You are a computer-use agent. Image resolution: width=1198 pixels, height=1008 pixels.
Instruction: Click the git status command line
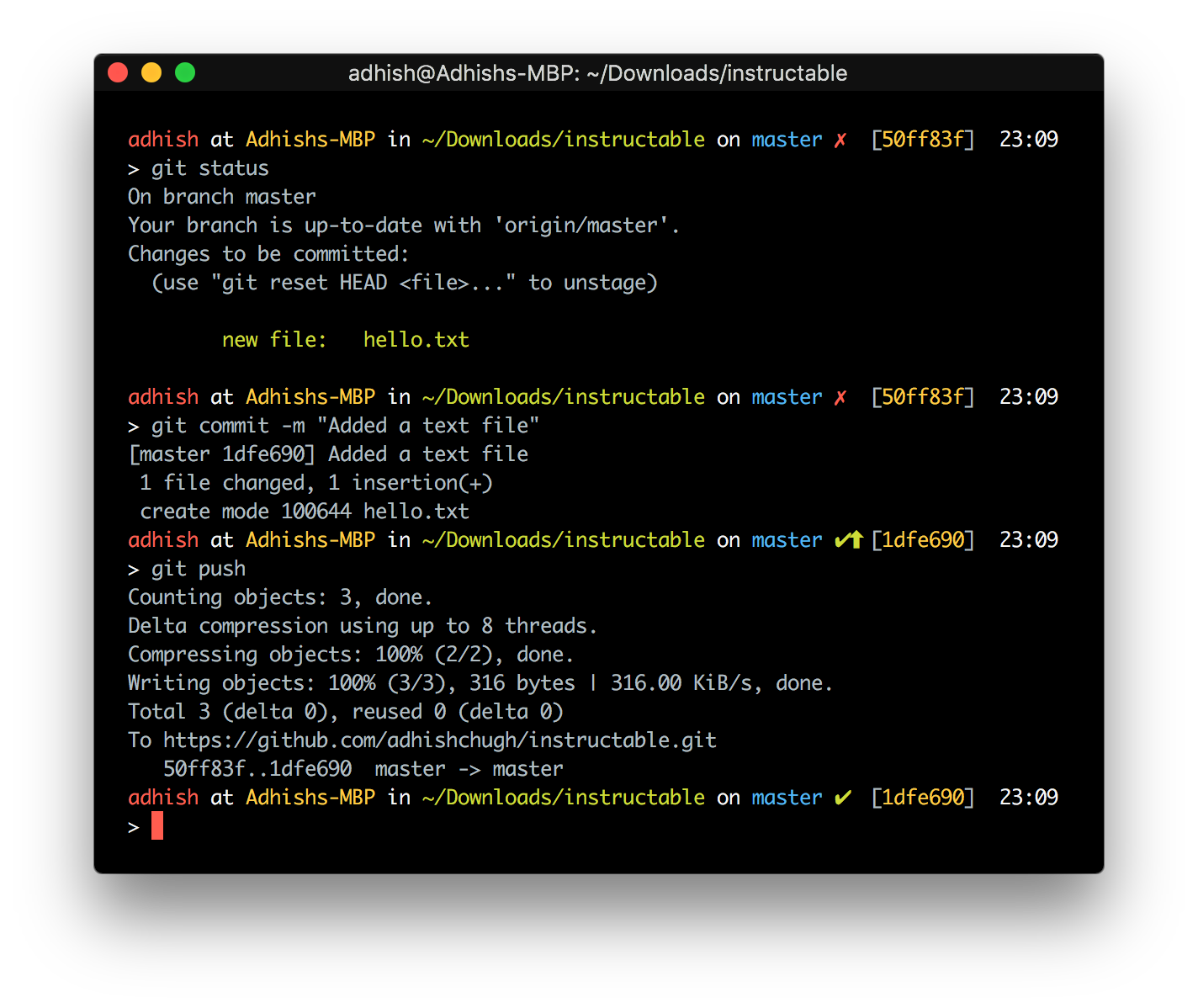pos(209,167)
